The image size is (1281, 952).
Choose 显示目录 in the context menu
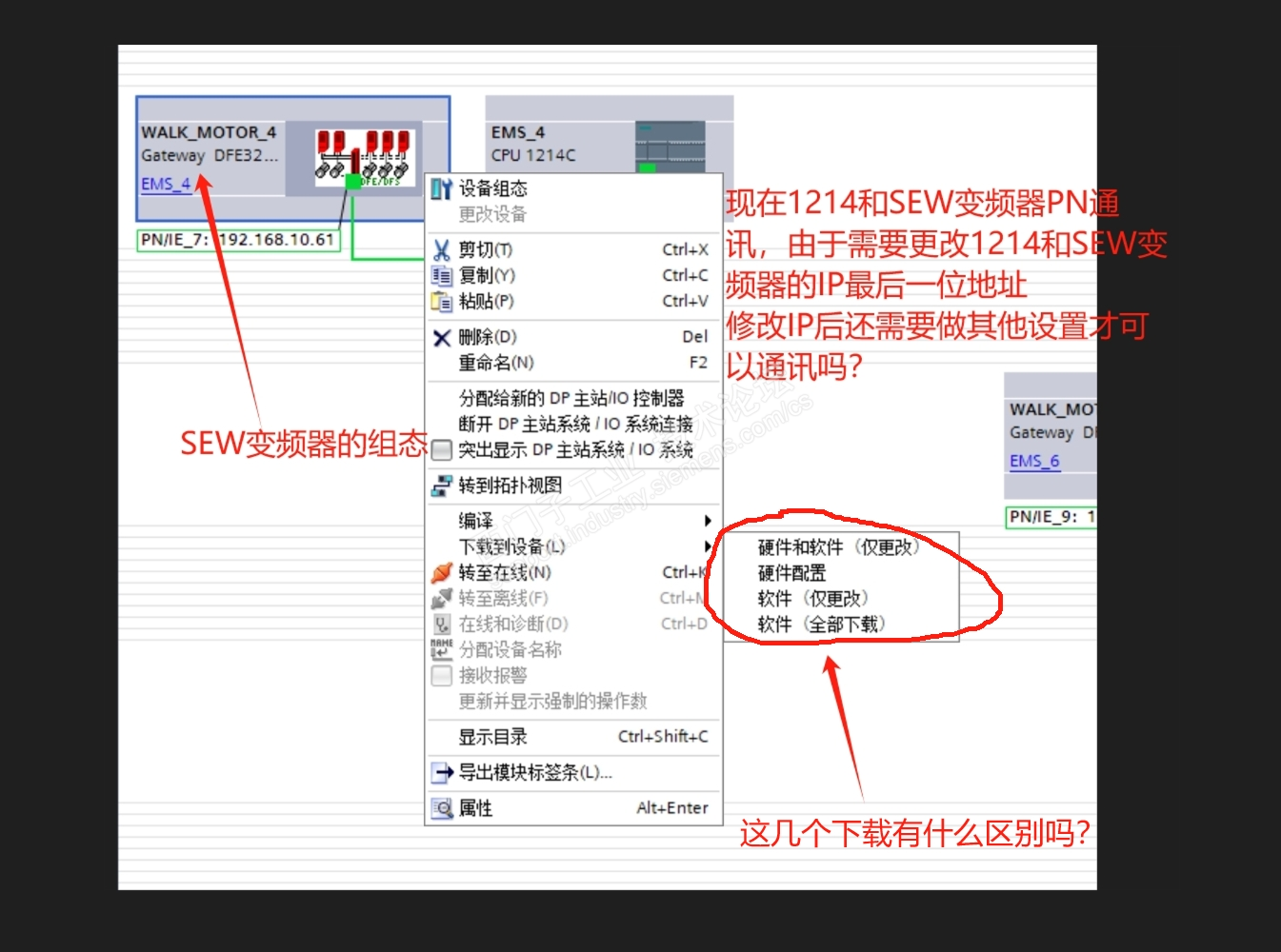click(x=492, y=738)
